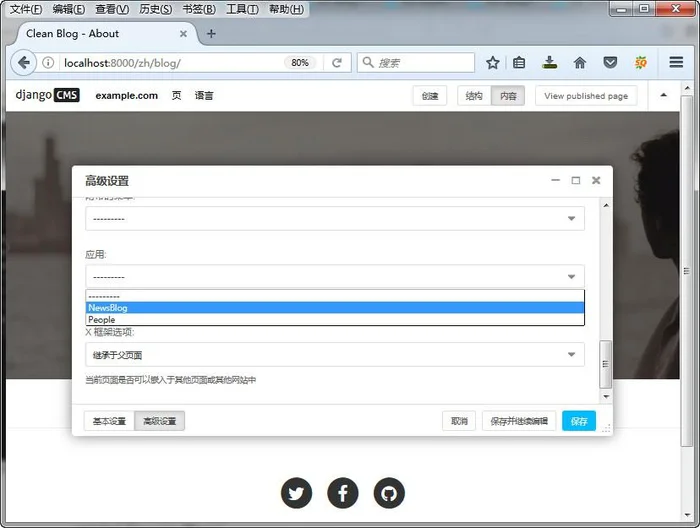Viewport: 700px width, 528px height.
Task: Open the example.com toolbar menu
Action: coord(126,96)
